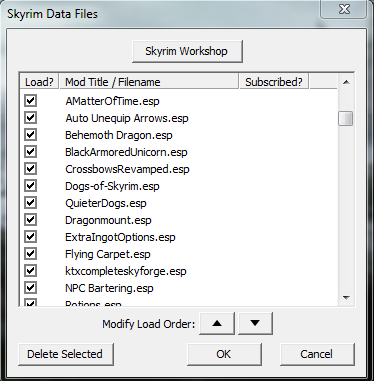Sort by Mod Title / Filename header
Image resolution: width=374 pixels, height=381 pixels.
[149, 82]
